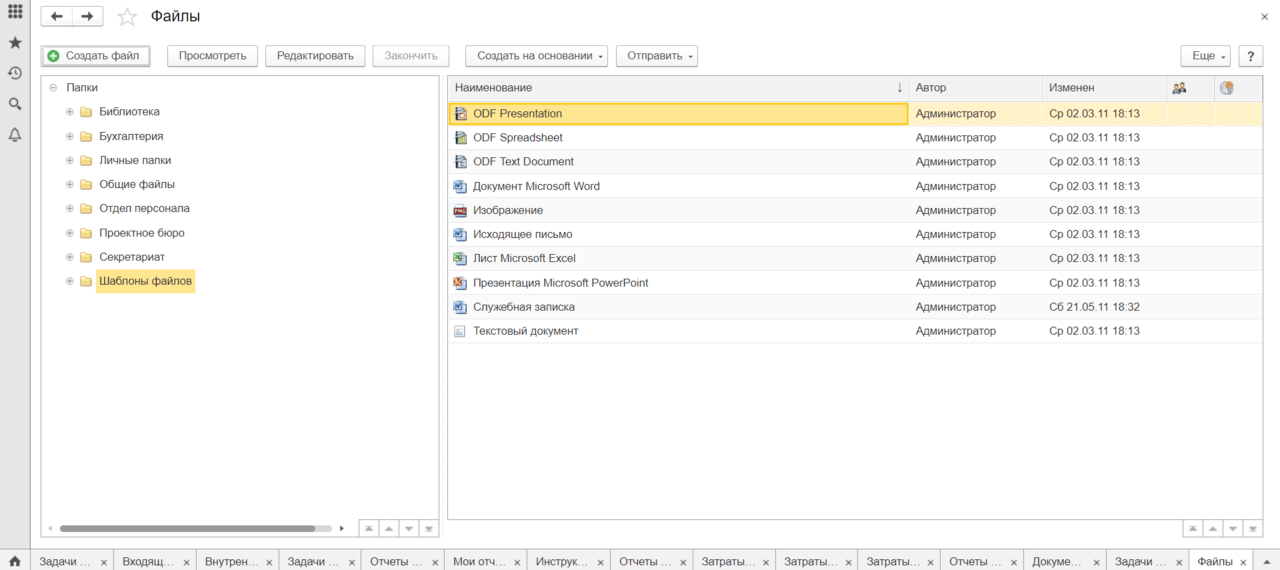
Task: Switch to the Мои отчеты tab
Action: click(x=479, y=562)
